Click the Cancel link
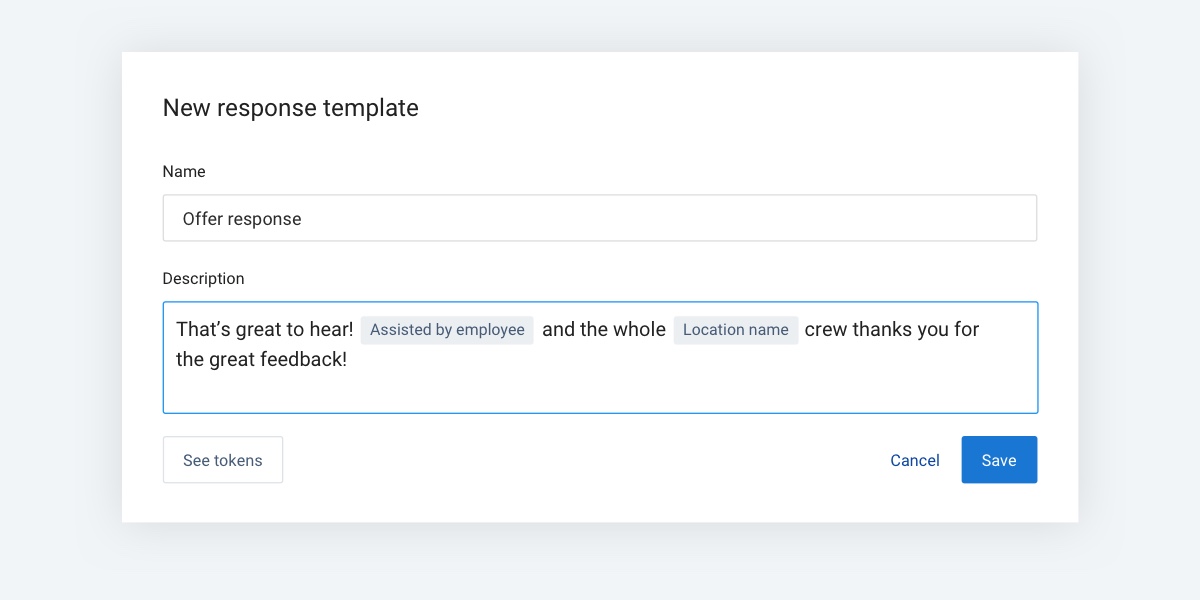 click(914, 460)
